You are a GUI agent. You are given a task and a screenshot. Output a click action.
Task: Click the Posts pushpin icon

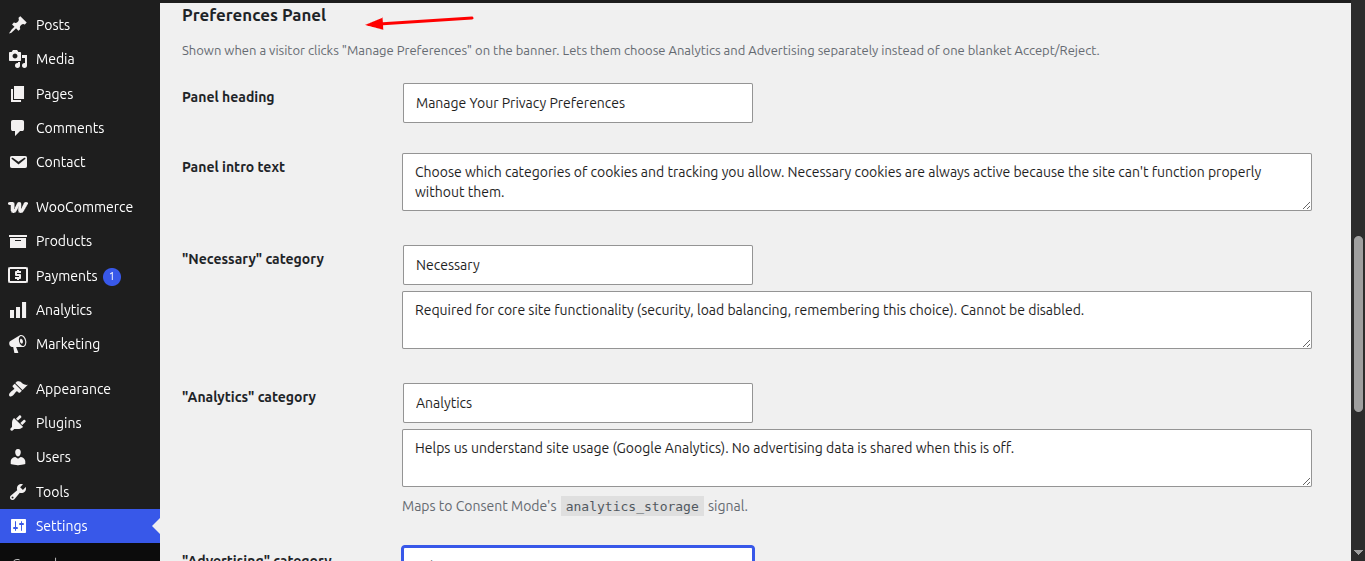point(18,25)
